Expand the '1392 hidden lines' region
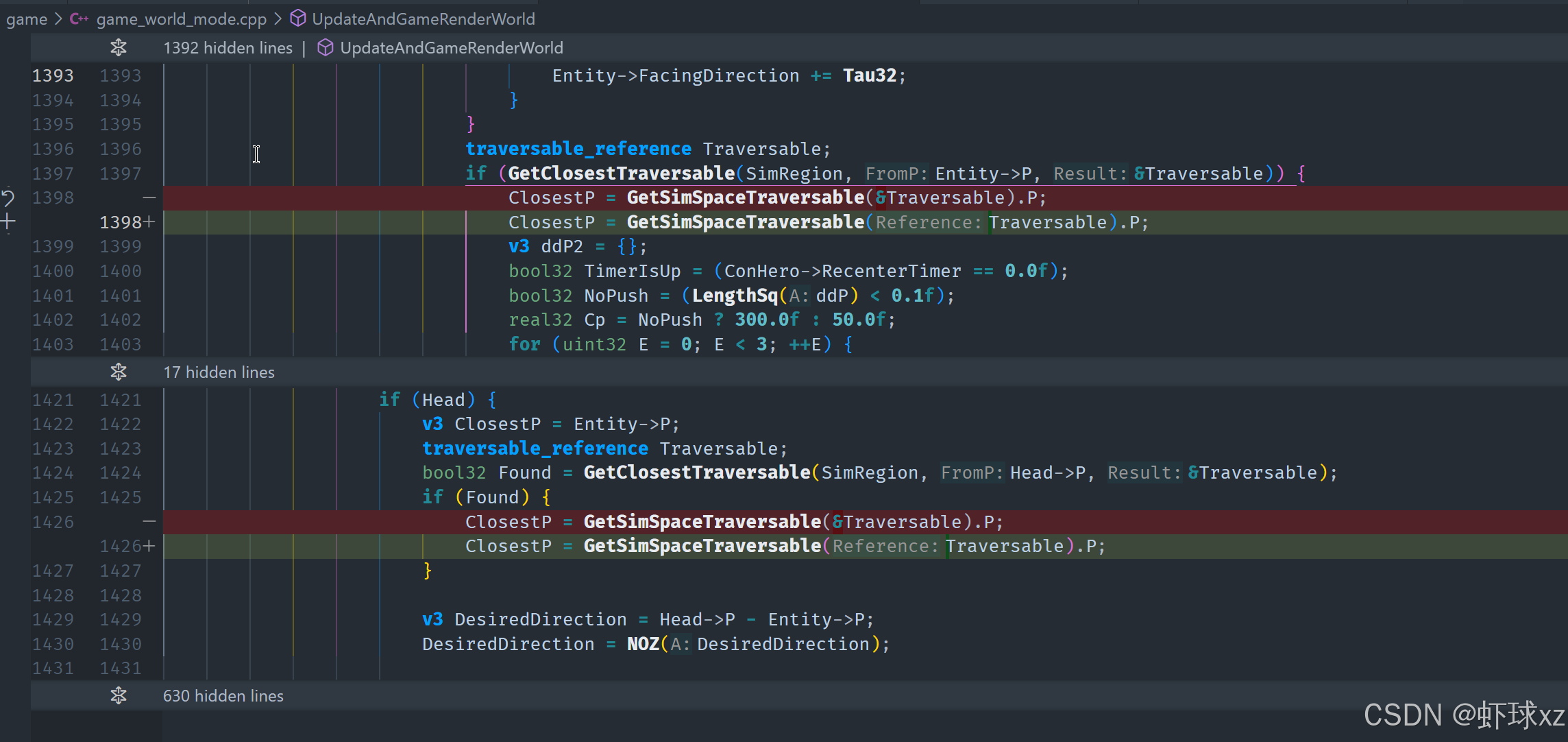The height and width of the screenshot is (742, 1568). tap(228, 48)
